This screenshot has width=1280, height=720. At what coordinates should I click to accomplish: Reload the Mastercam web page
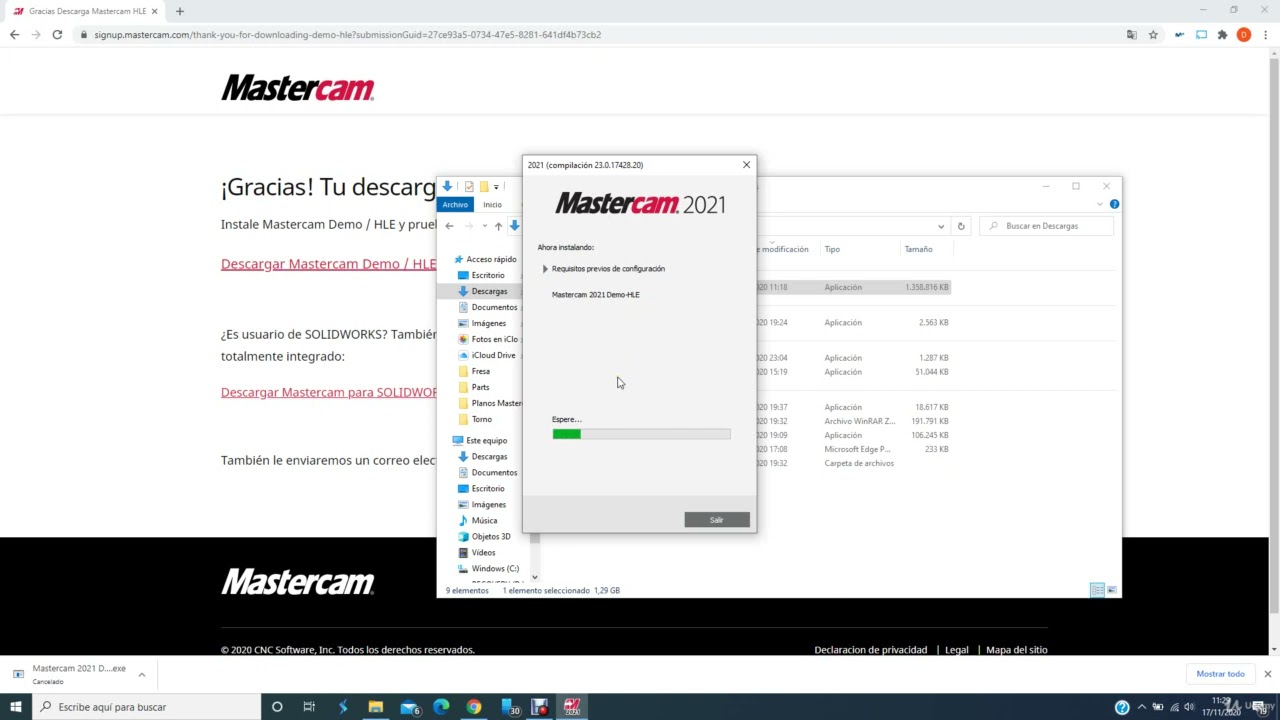[57, 34]
